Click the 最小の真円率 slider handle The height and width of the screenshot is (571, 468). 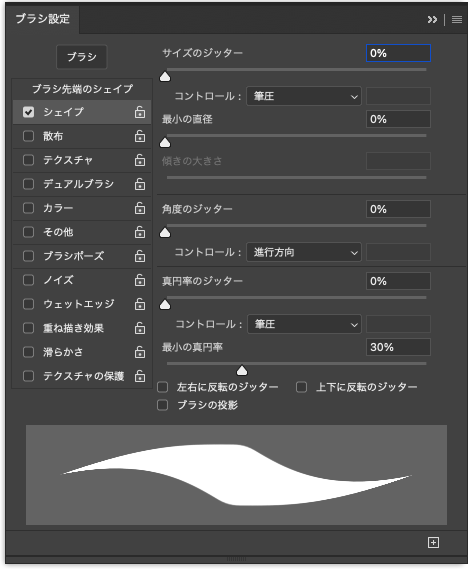click(242, 371)
